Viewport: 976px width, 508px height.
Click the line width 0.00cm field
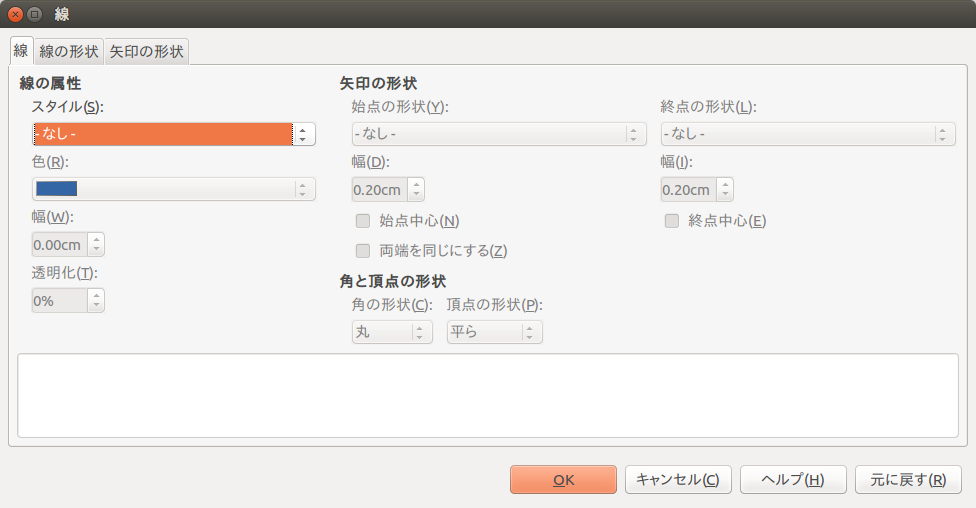tap(60, 245)
